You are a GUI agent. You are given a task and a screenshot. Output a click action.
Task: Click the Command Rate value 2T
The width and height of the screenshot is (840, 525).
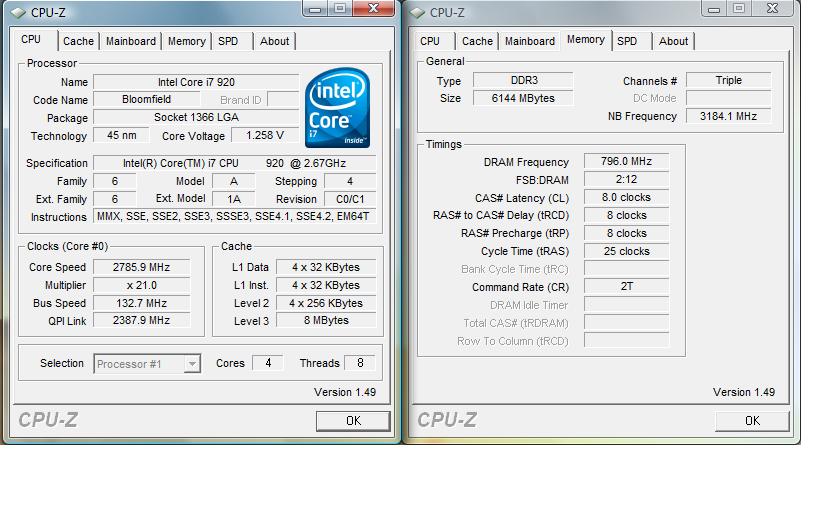[626, 286]
